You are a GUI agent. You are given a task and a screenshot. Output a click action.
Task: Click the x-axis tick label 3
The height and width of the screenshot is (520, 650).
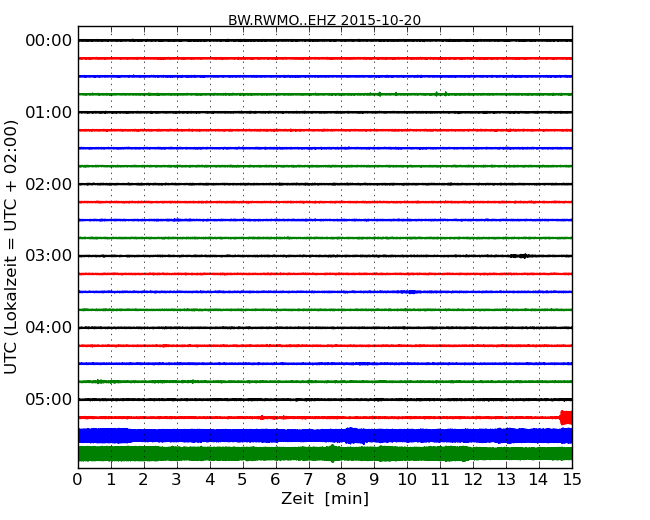(177, 480)
